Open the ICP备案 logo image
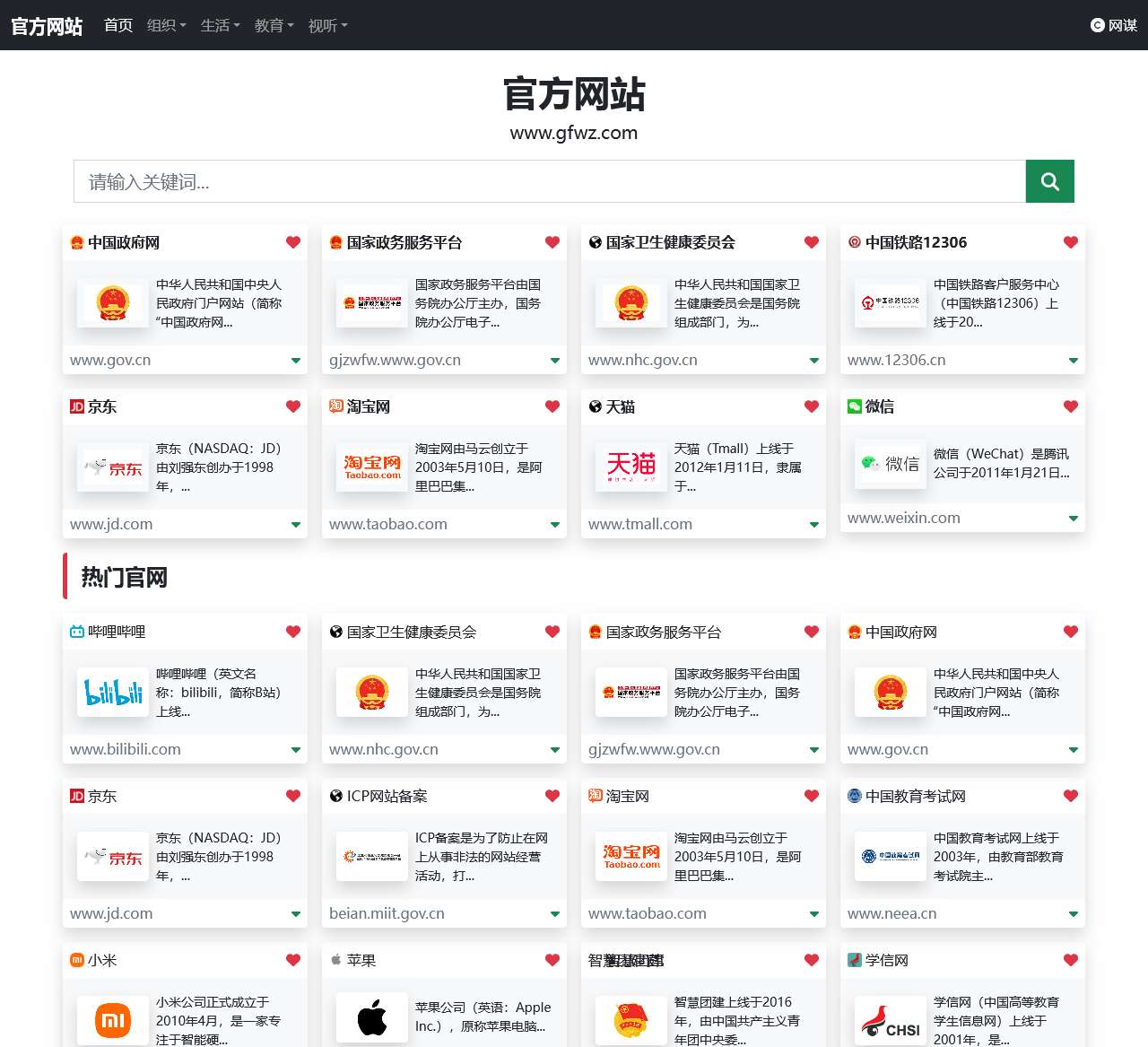This screenshot has height=1047, width=1148. click(372, 856)
